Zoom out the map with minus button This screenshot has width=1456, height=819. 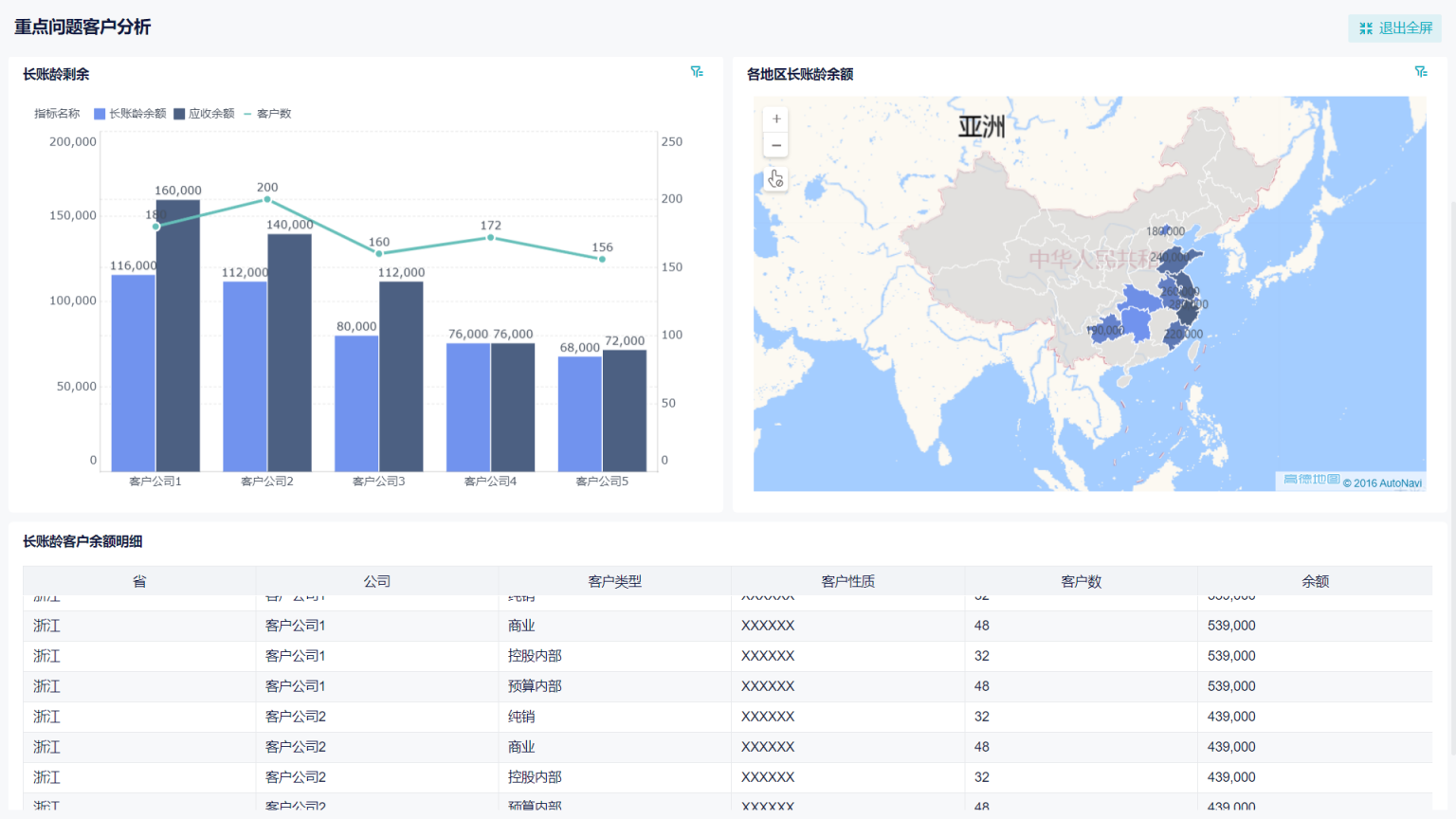[776, 145]
